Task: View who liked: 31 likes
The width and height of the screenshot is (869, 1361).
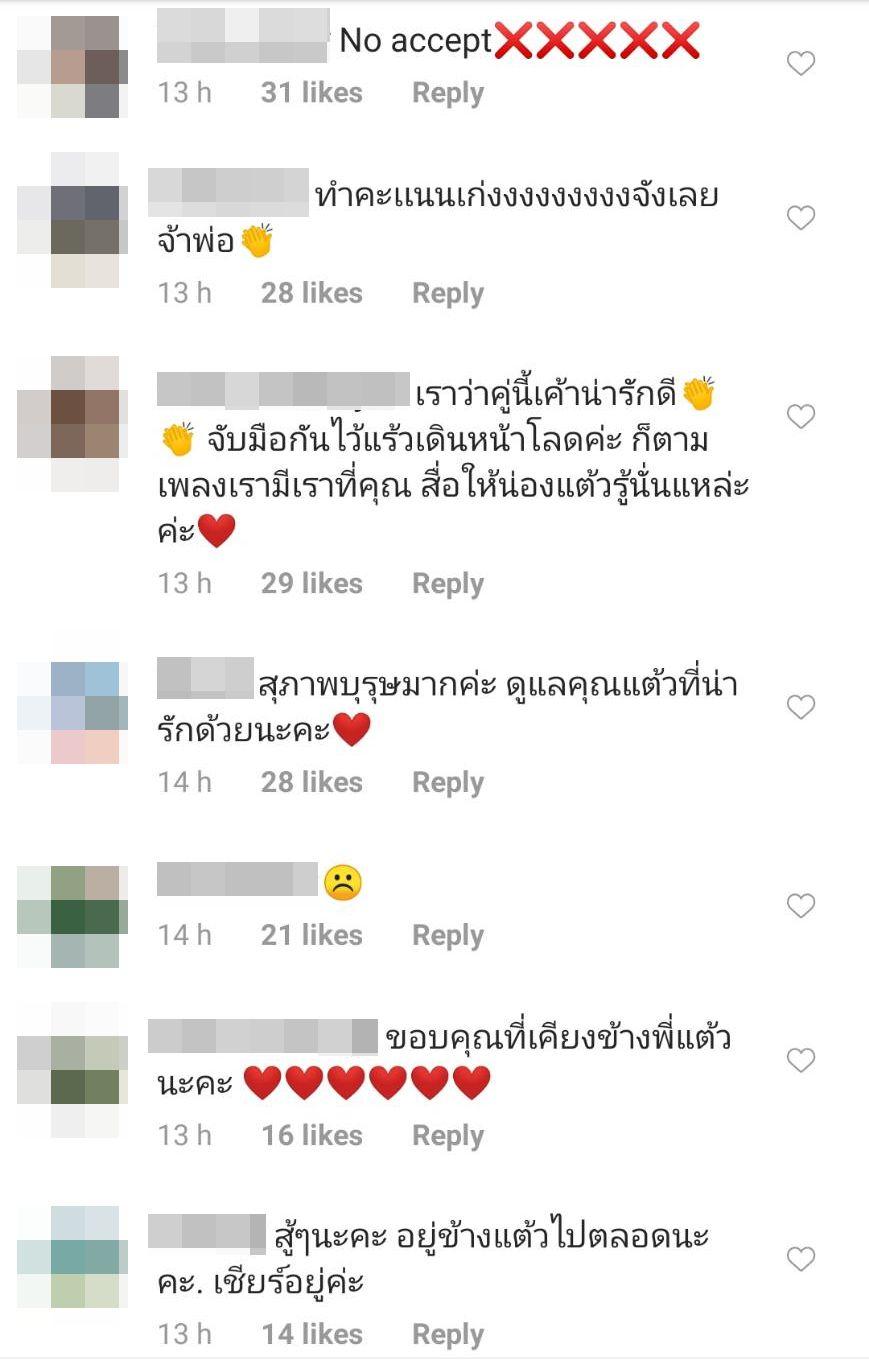Action: point(312,93)
